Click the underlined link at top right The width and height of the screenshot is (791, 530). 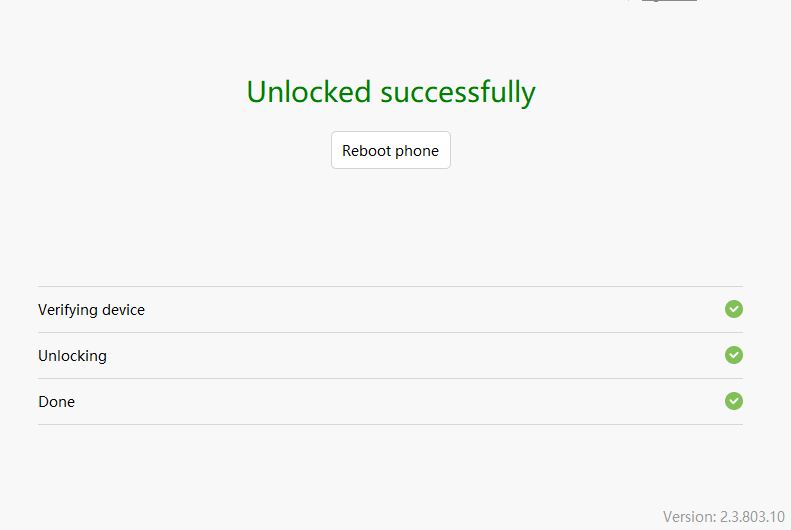669,1
